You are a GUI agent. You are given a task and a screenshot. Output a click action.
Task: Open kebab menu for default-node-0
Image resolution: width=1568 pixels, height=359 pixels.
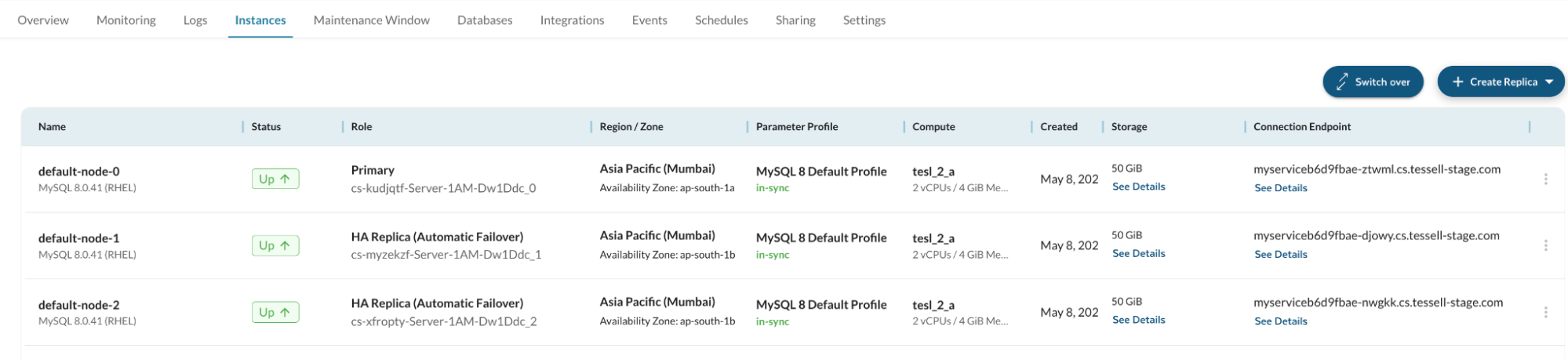pyautogui.click(x=1545, y=179)
